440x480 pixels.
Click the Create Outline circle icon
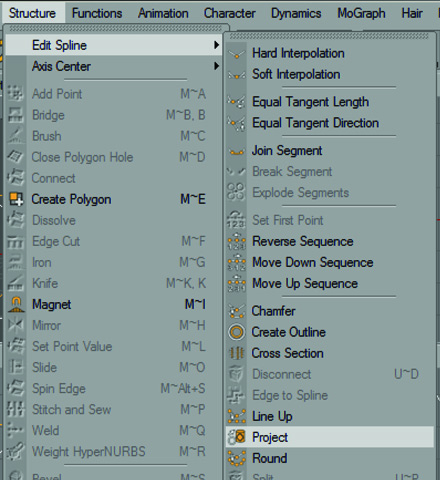click(x=237, y=332)
